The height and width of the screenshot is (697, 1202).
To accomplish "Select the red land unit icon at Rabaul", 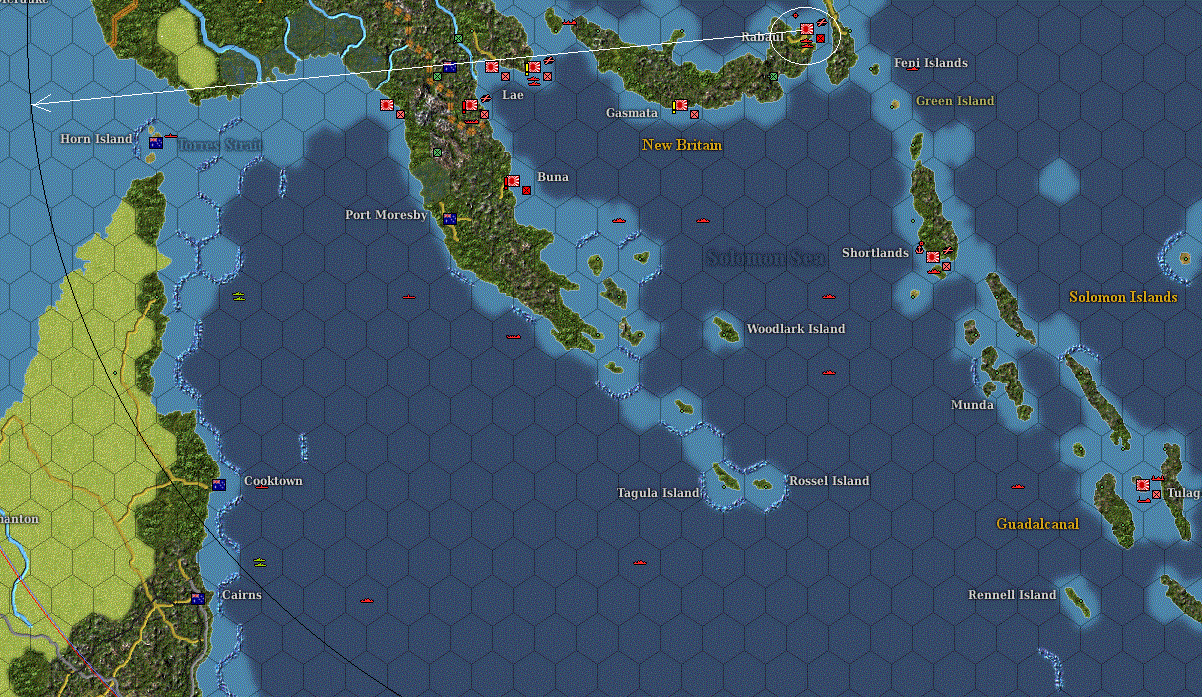I will coord(821,38).
